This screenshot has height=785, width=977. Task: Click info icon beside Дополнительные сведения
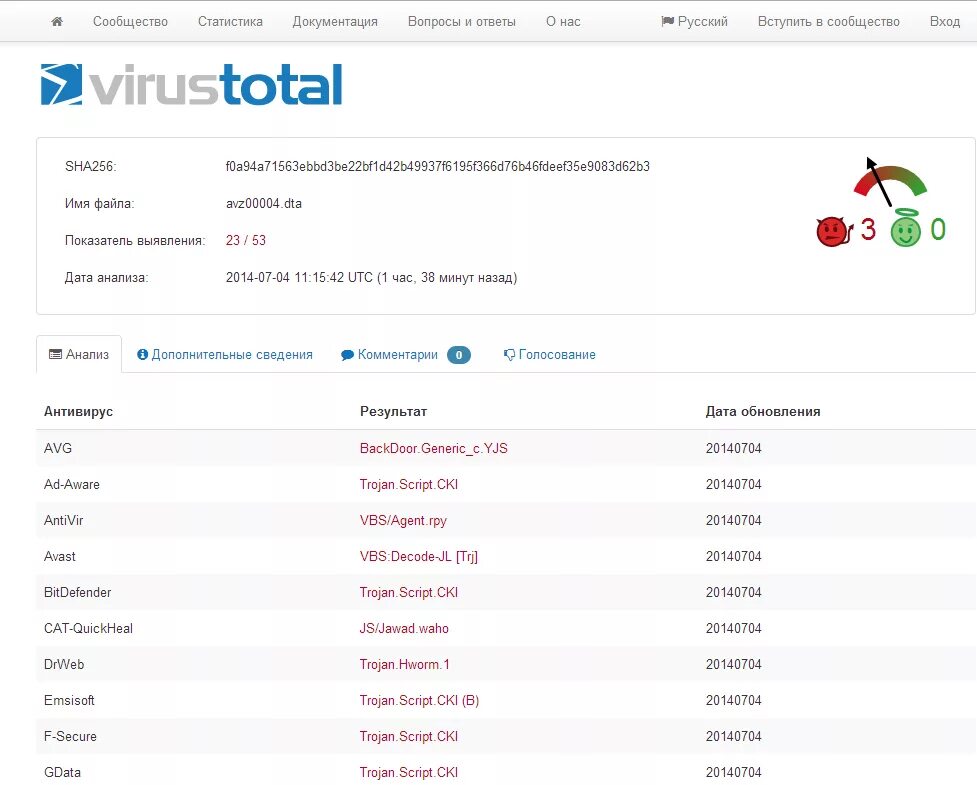[x=142, y=354]
